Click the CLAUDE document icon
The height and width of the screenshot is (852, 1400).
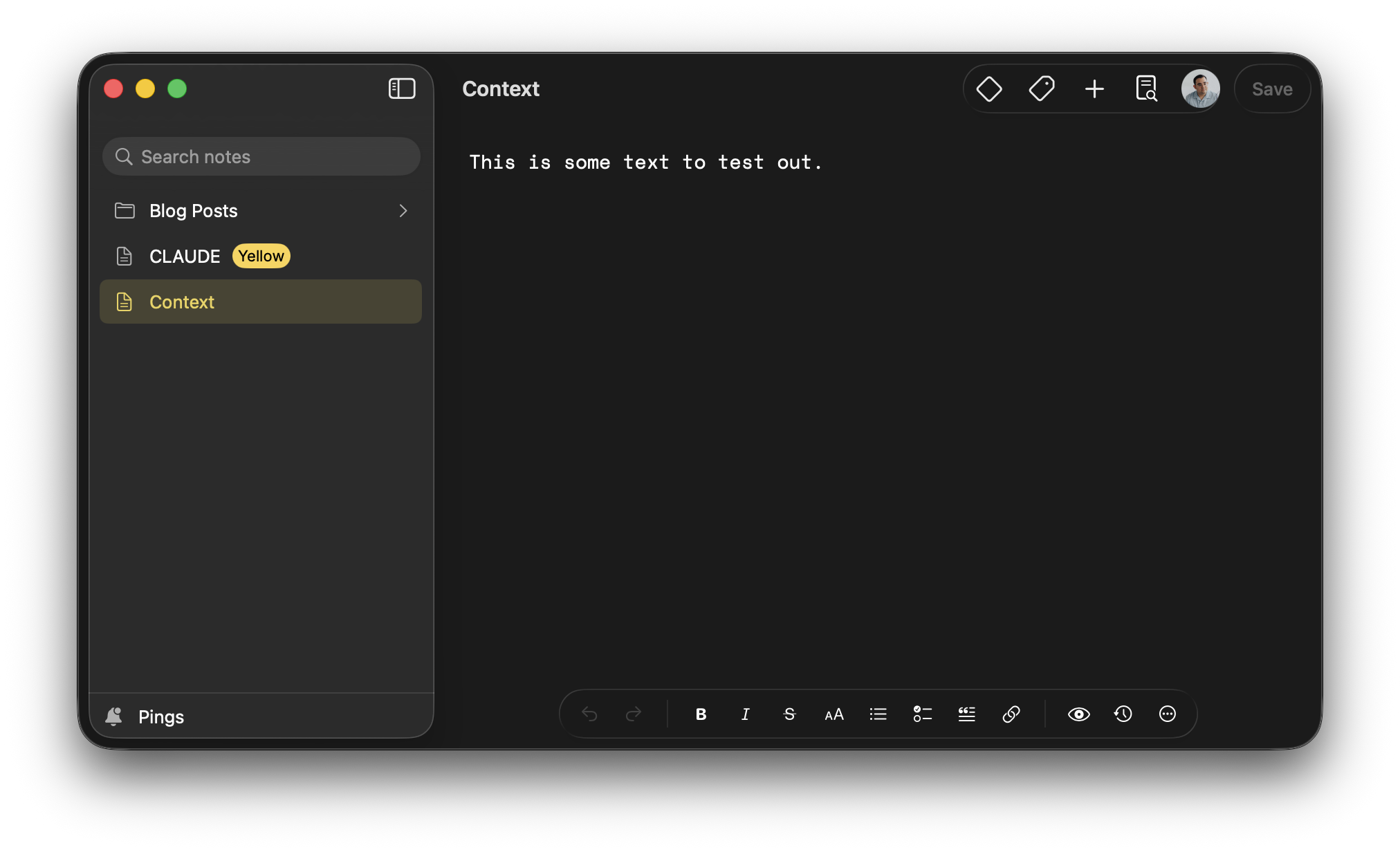(x=125, y=256)
